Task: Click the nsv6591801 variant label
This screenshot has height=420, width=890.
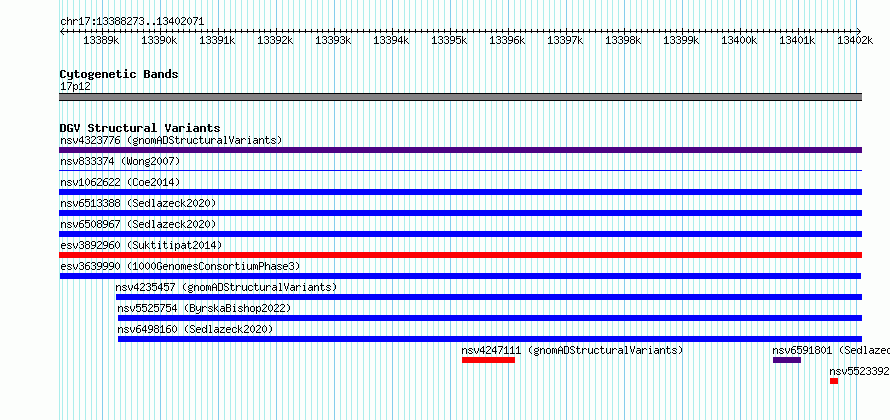Action: 831,350
